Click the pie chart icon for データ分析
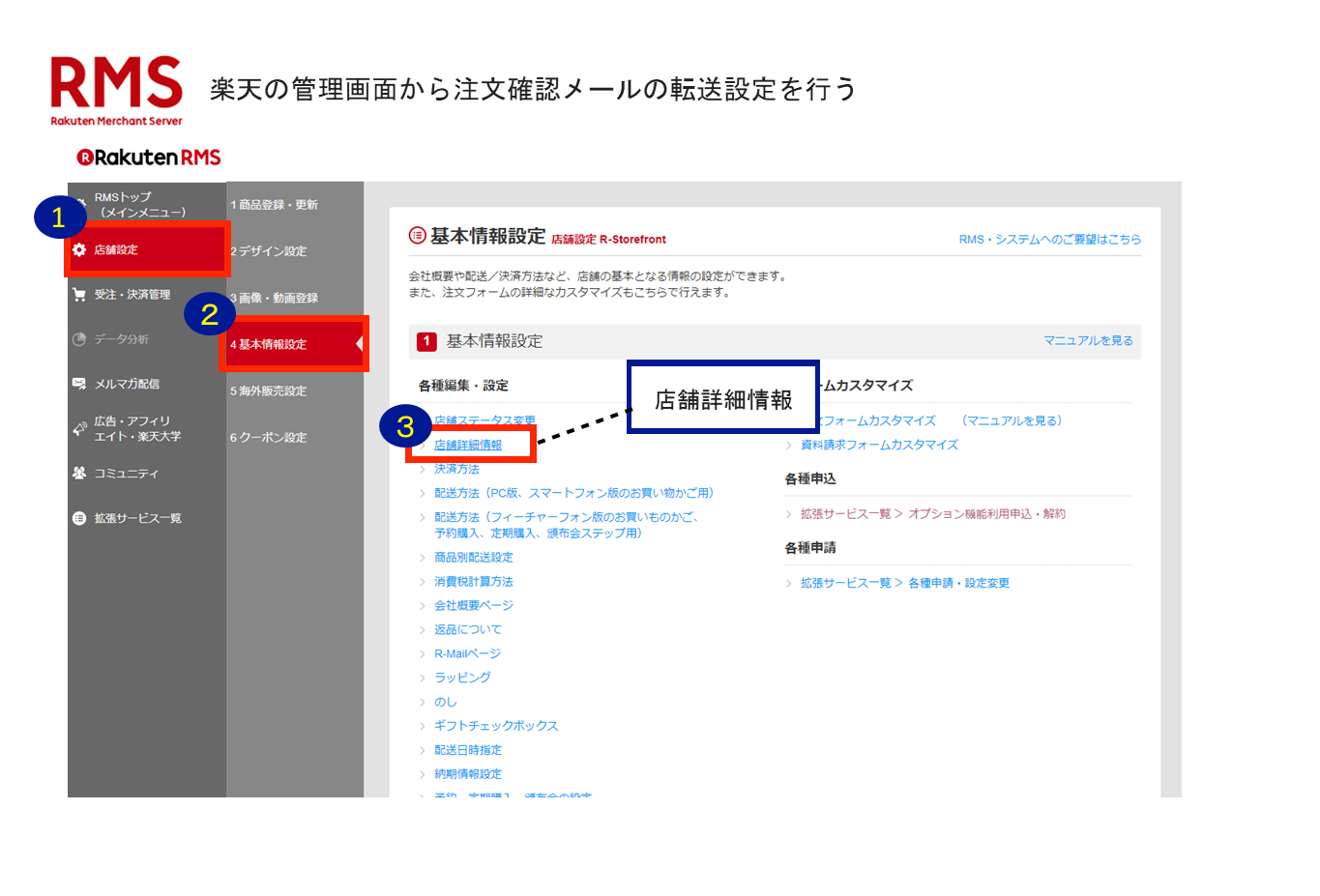Screen dimensions: 1320x896 point(79,339)
